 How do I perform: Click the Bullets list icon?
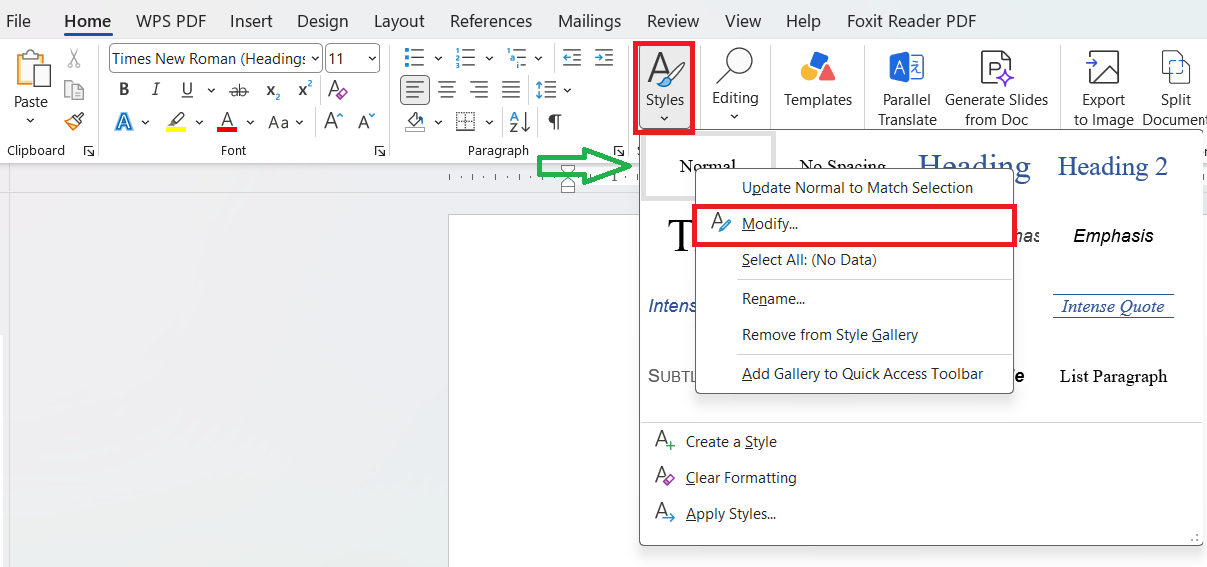click(x=414, y=58)
